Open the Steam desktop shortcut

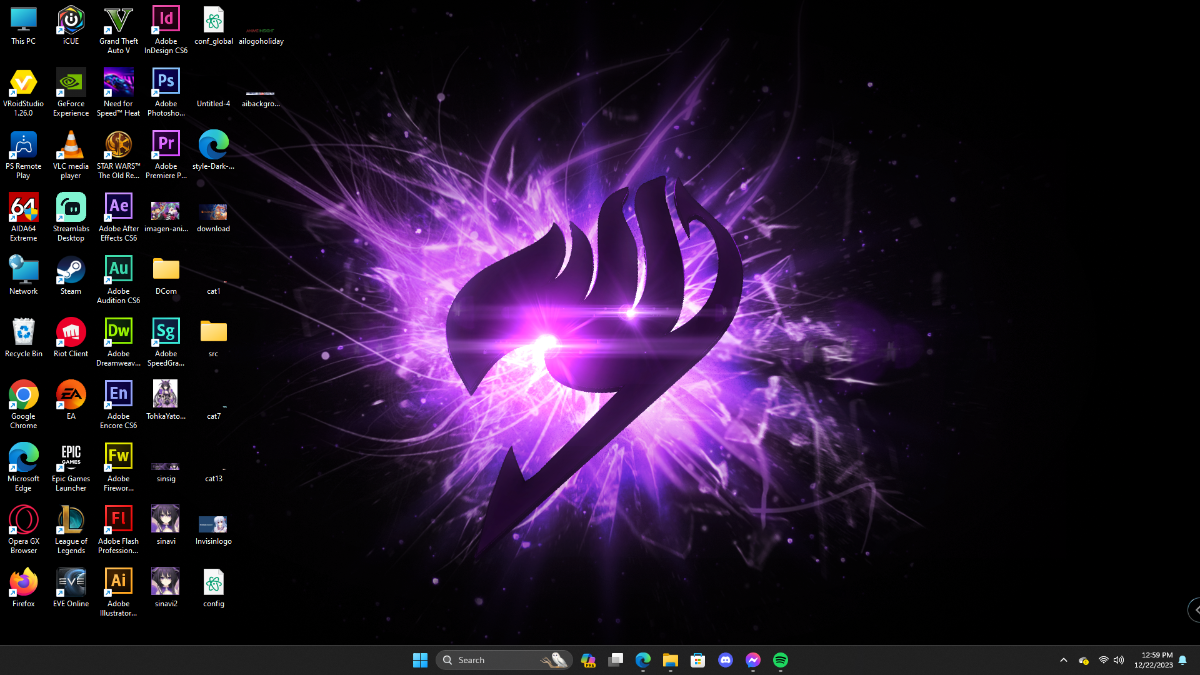(70, 270)
